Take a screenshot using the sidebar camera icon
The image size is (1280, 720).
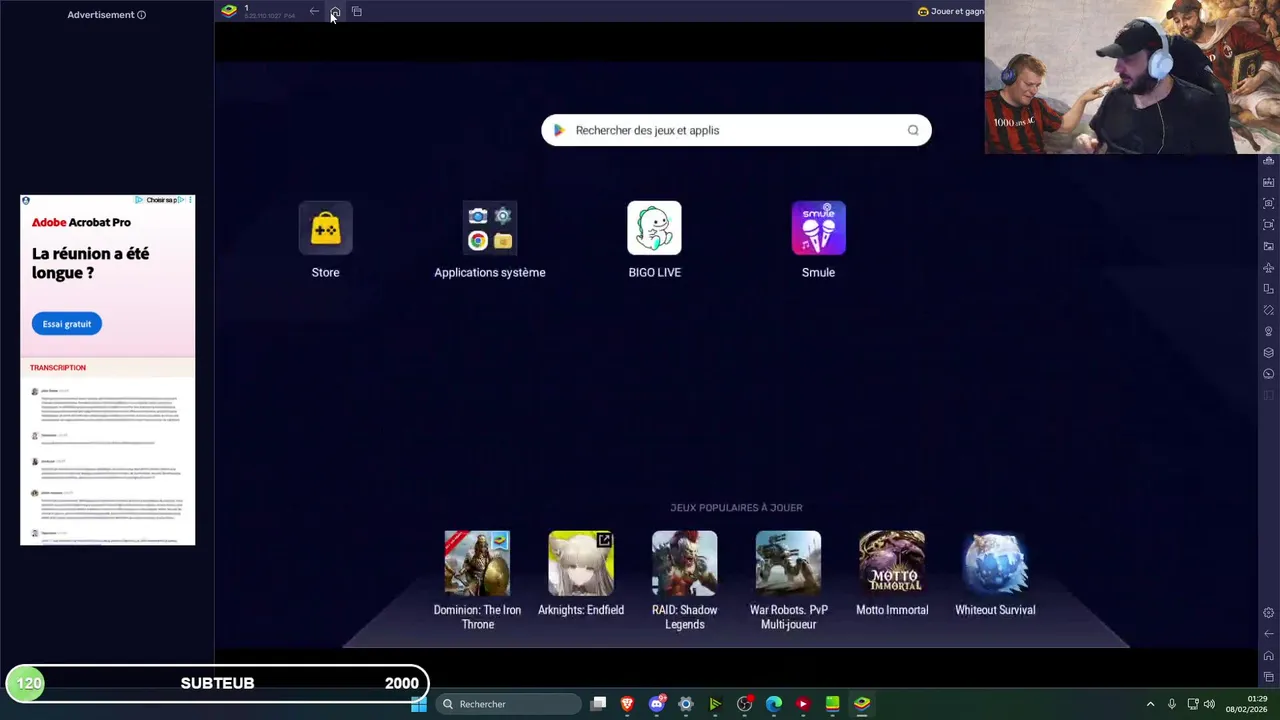[x=1269, y=203]
